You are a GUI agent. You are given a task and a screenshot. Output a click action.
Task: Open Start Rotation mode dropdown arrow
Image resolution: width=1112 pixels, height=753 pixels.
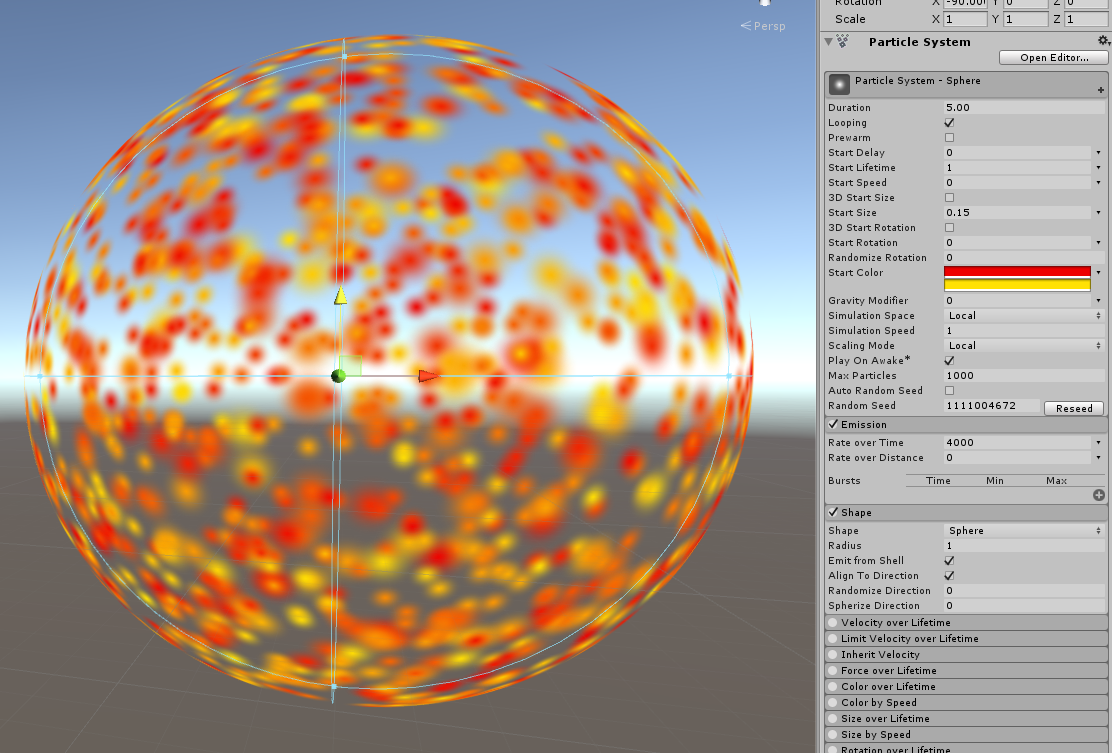point(1099,242)
